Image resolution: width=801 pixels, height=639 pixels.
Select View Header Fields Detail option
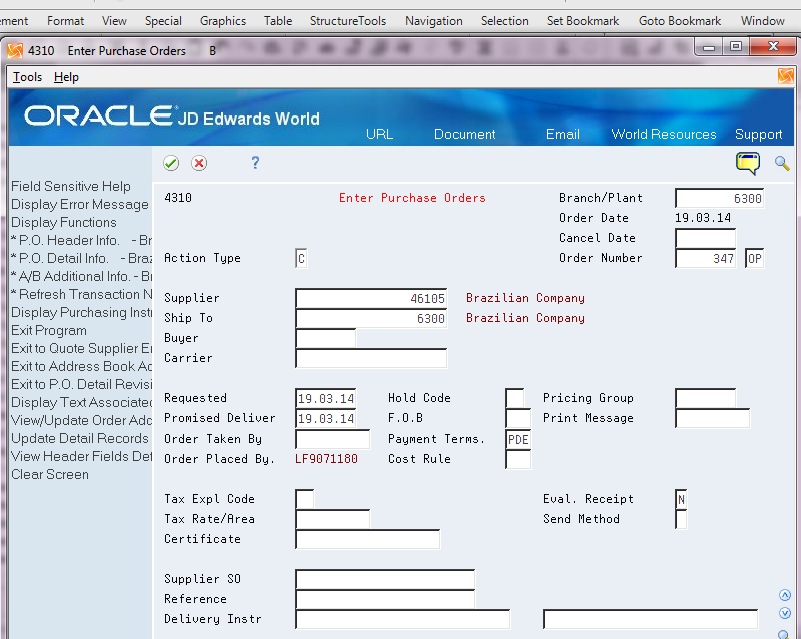tap(81, 456)
